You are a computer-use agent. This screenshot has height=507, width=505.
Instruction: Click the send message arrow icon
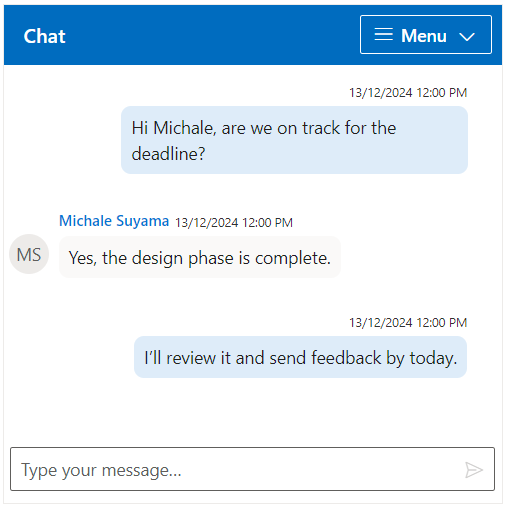[474, 470]
